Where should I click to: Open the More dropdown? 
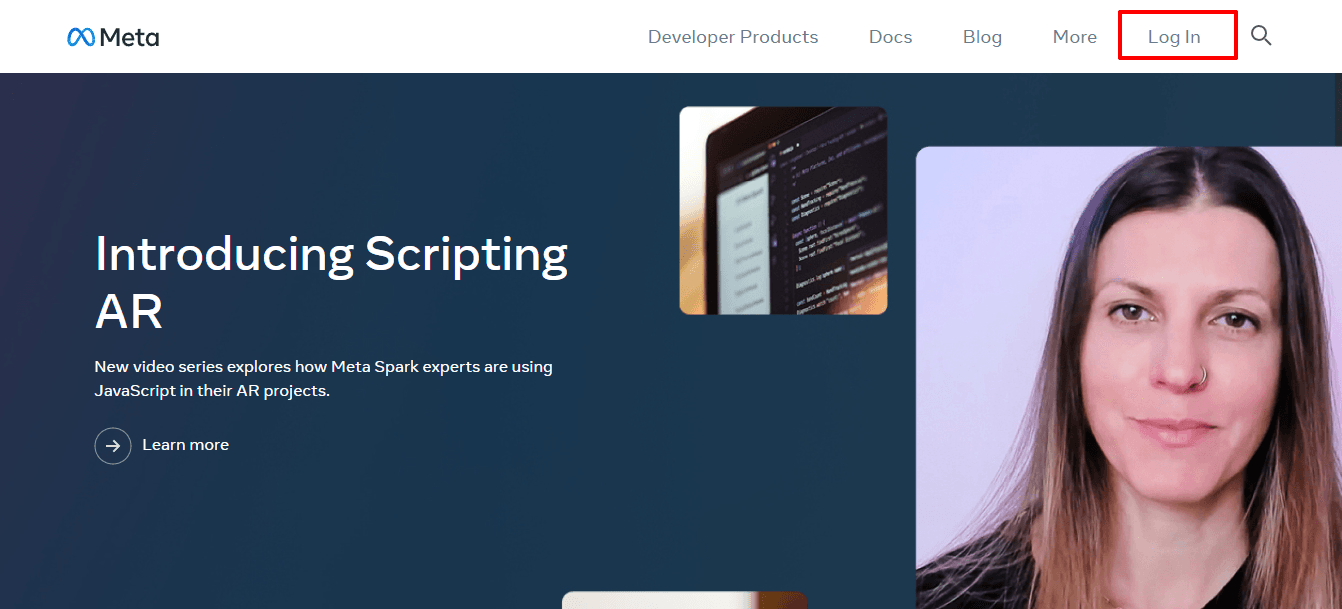click(1073, 36)
